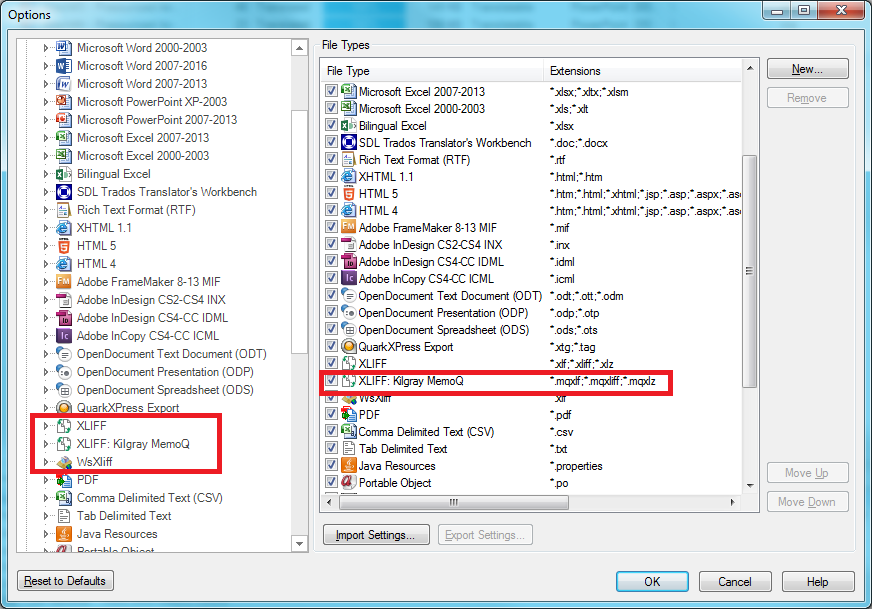
Task: Toggle Java Resources file type checkbox
Action: pos(331,465)
